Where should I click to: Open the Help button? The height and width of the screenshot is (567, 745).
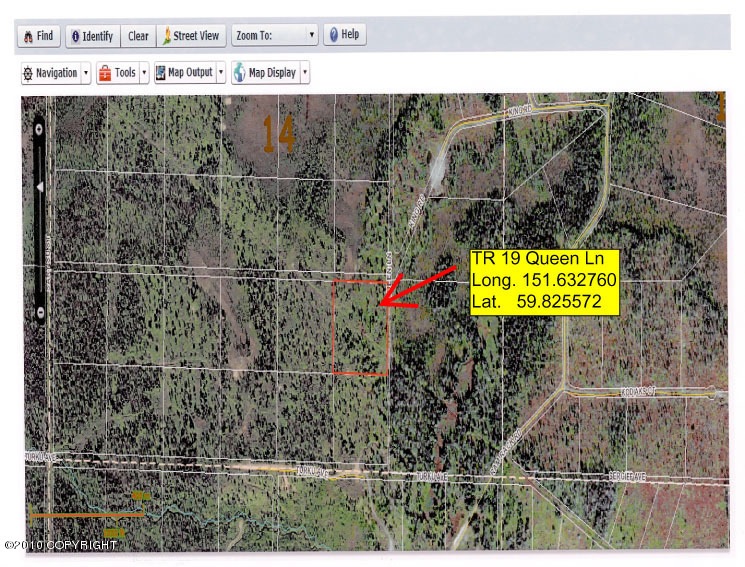click(344, 35)
